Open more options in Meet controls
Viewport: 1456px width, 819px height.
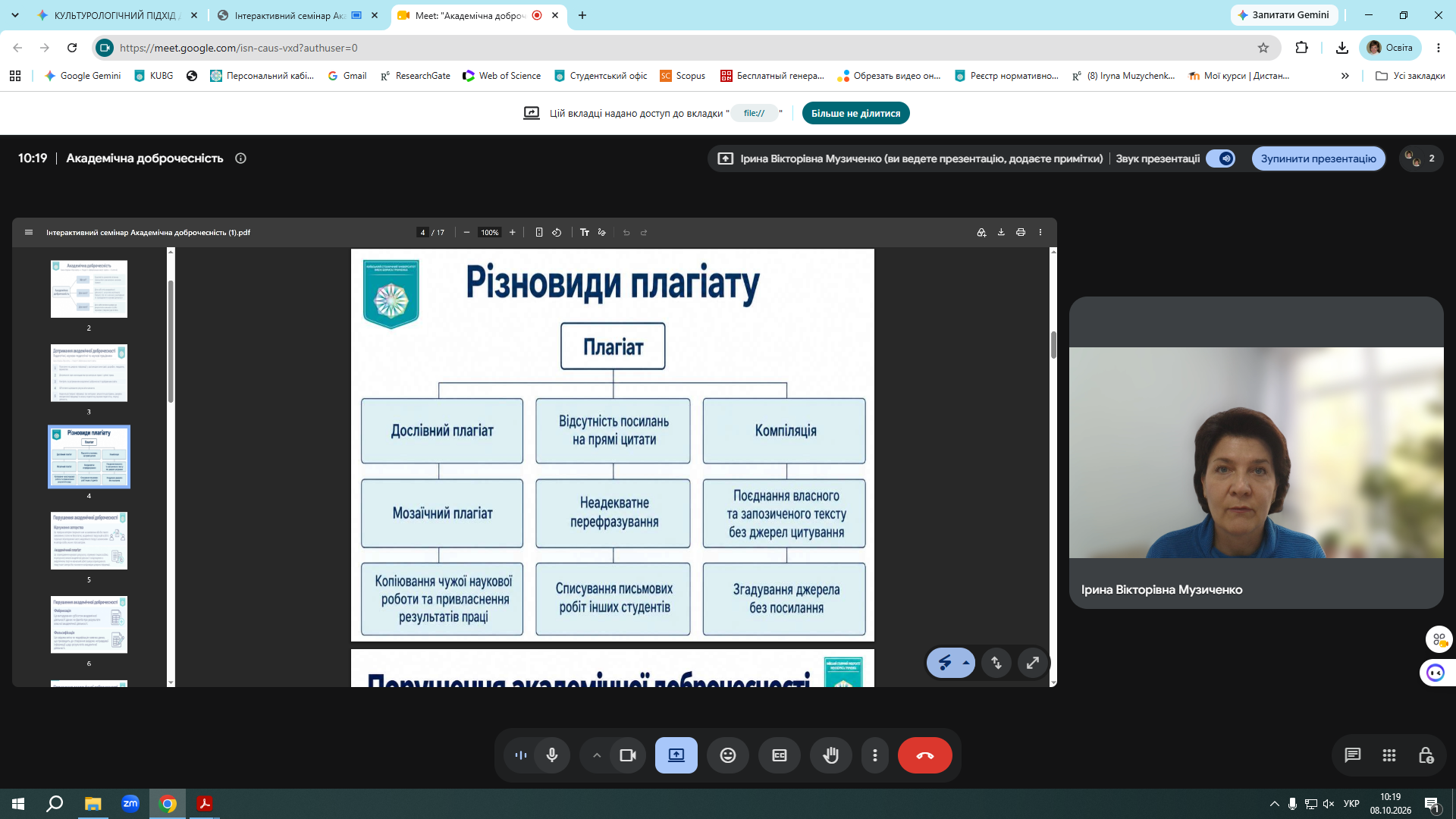(x=875, y=755)
